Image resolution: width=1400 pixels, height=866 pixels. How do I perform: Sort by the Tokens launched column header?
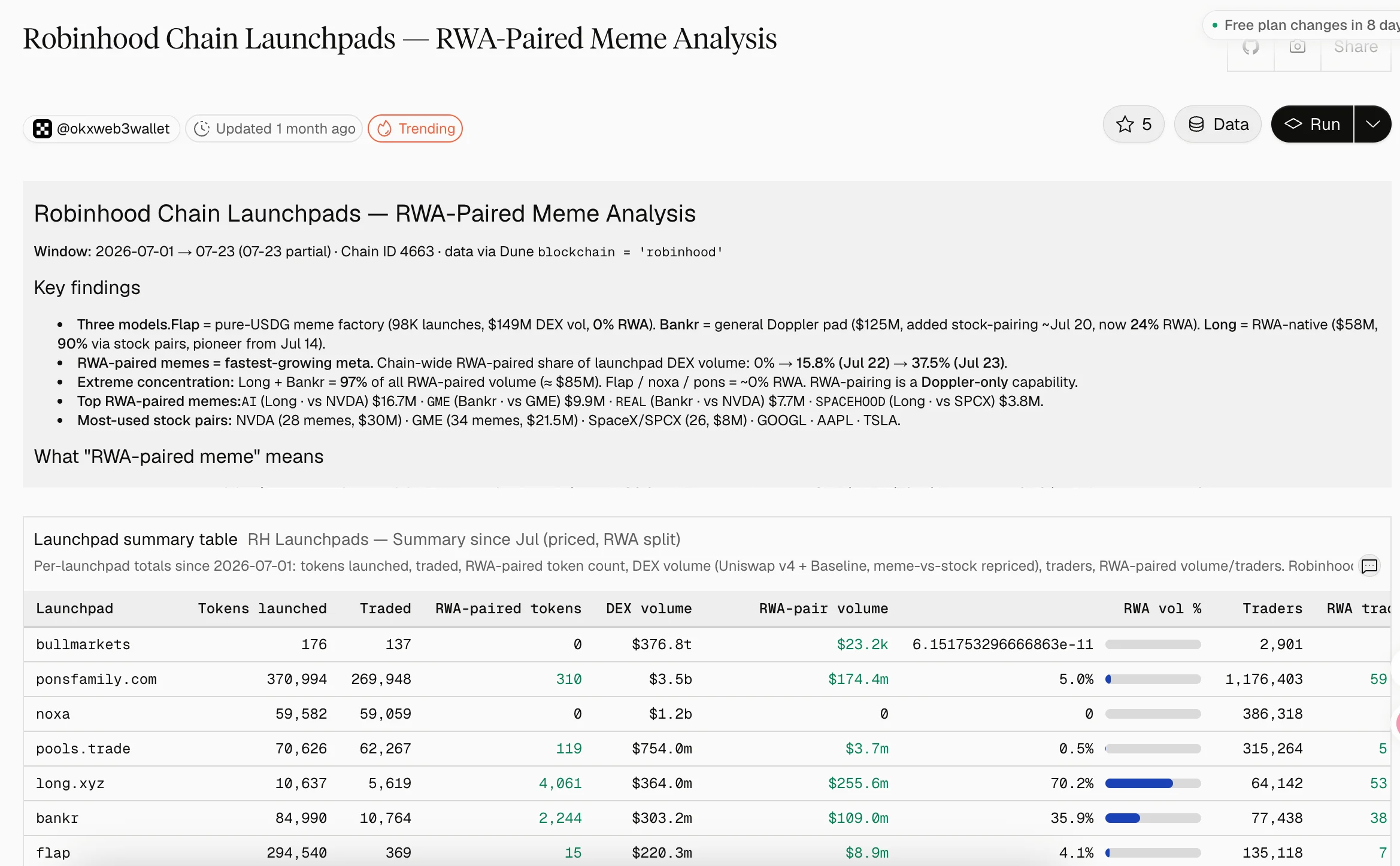262,608
